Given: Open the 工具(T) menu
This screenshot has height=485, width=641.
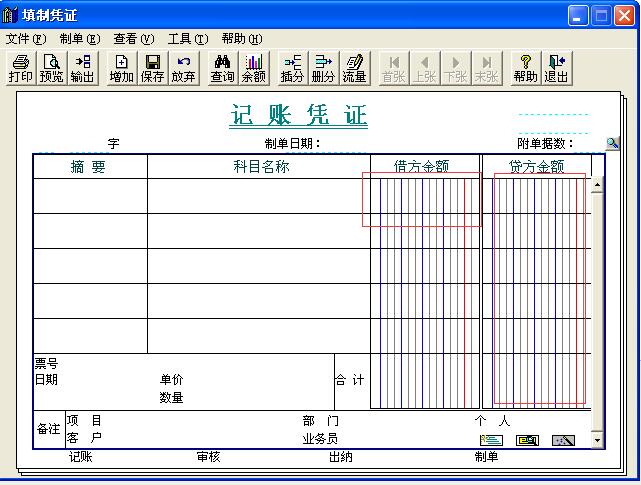Looking at the screenshot, I should pyautogui.click(x=188, y=39).
